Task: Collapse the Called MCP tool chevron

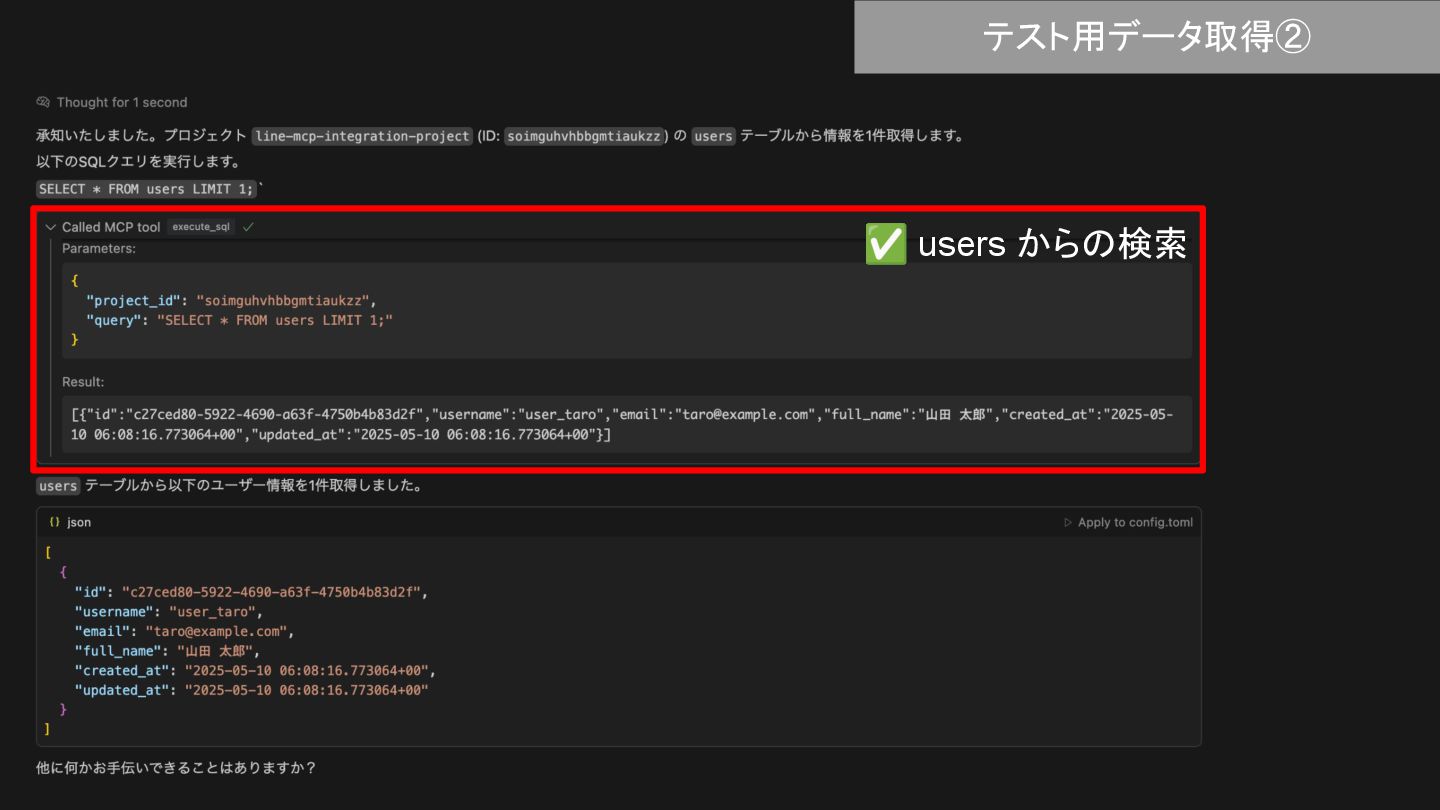Action: tap(50, 227)
